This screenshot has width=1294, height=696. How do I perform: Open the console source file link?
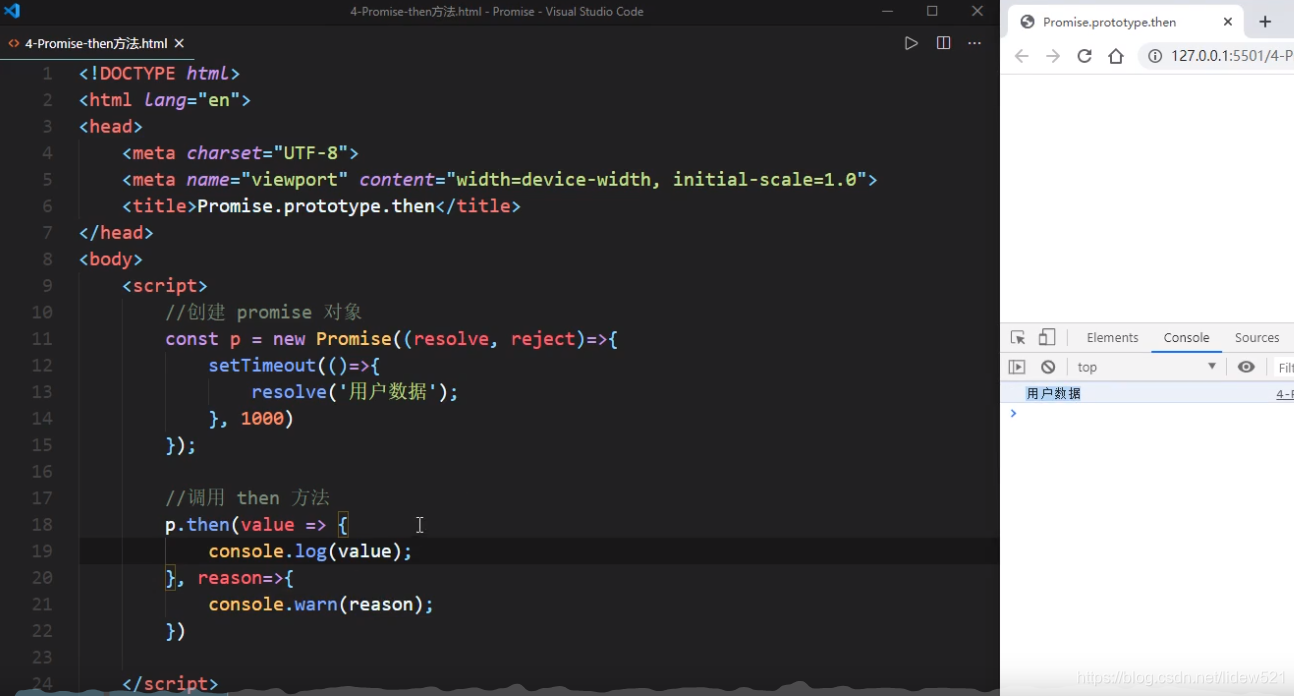1284,394
